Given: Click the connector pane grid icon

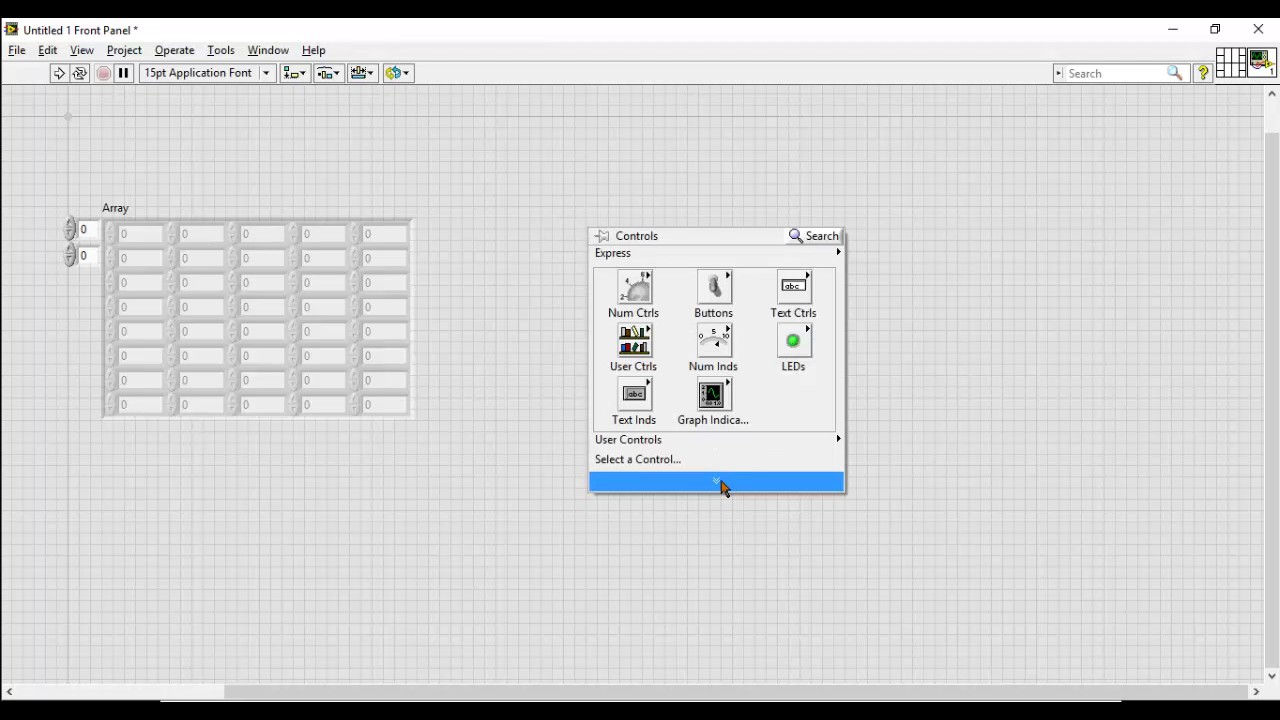Looking at the screenshot, I should pyautogui.click(x=1230, y=63).
